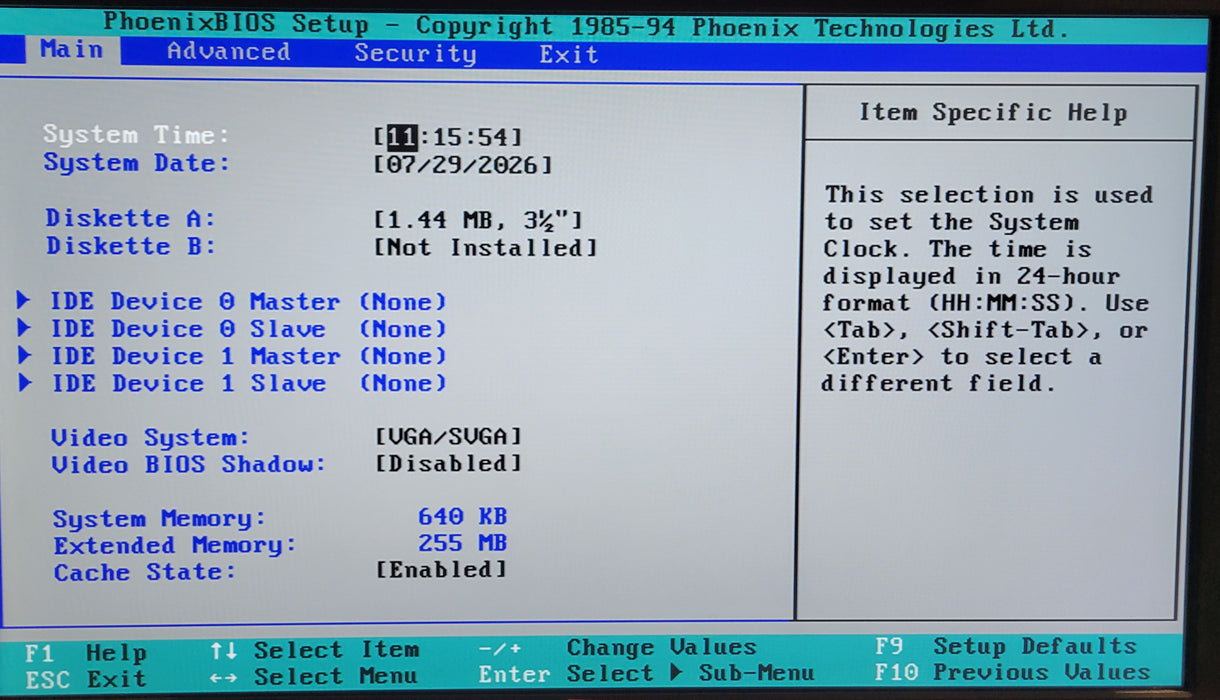Click the F10 Previous Values shortcut
The width and height of the screenshot is (1220, 700).
[x=1012, y=672]
